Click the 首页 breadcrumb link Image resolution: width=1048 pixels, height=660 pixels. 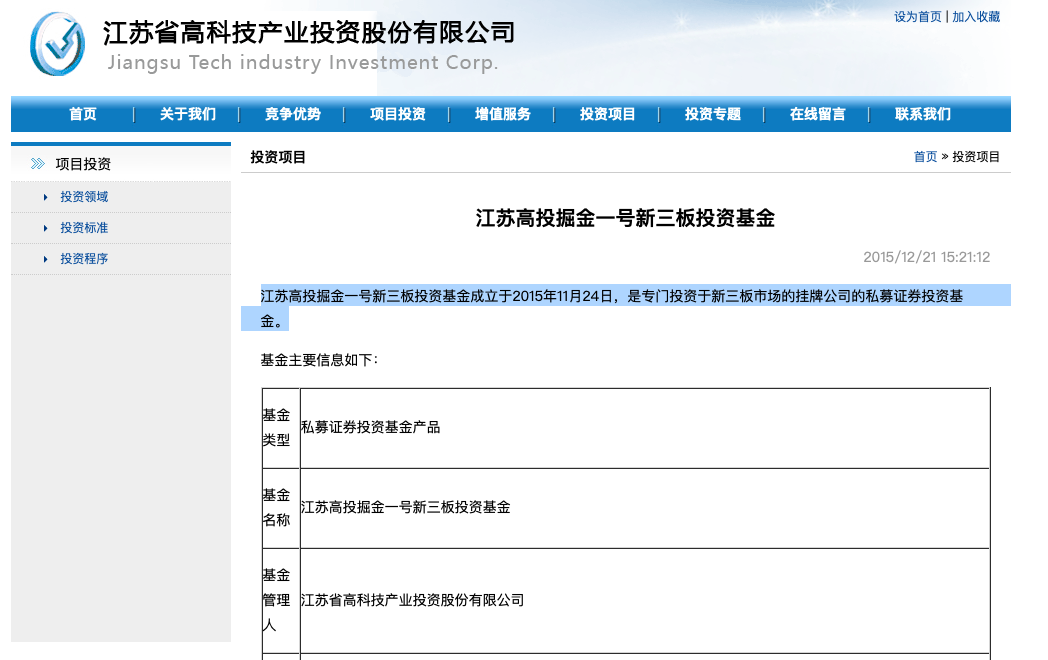click(x=925, y=157)
